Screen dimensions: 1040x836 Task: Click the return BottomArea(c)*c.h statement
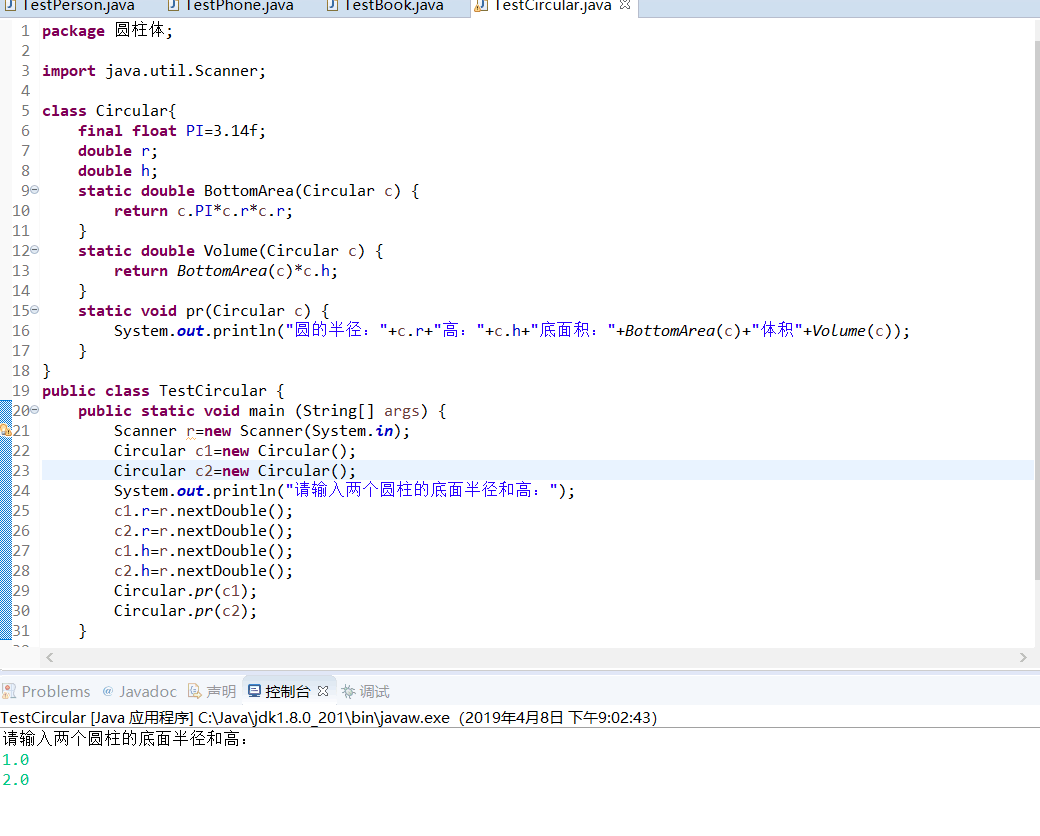pyautogui.click(x=226, y=271)
